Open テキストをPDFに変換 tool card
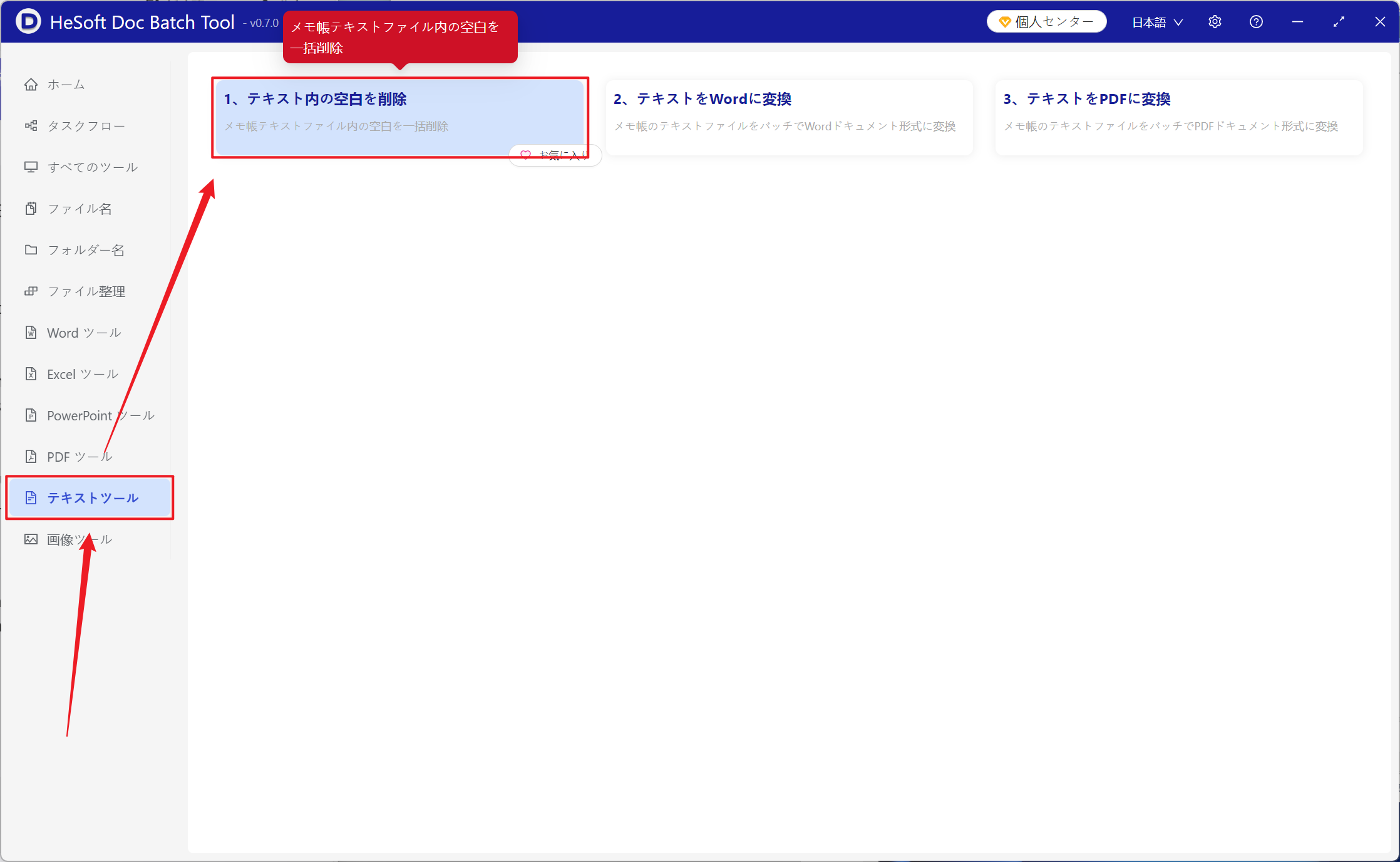Image resolution: width=1400 pixels, height=862 pixels. [1179, 118]
